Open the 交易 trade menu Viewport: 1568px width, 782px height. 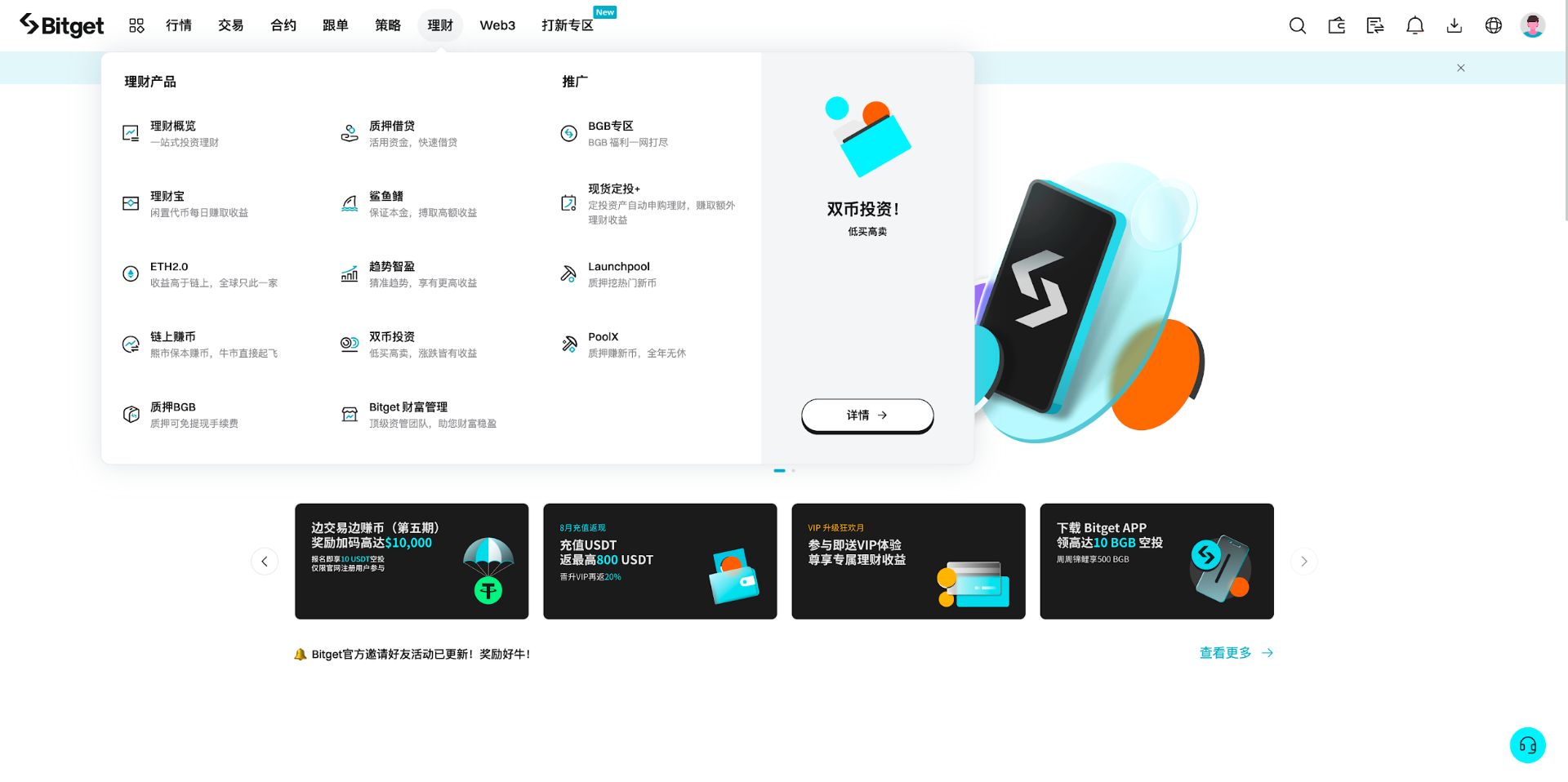pos(231,25)
